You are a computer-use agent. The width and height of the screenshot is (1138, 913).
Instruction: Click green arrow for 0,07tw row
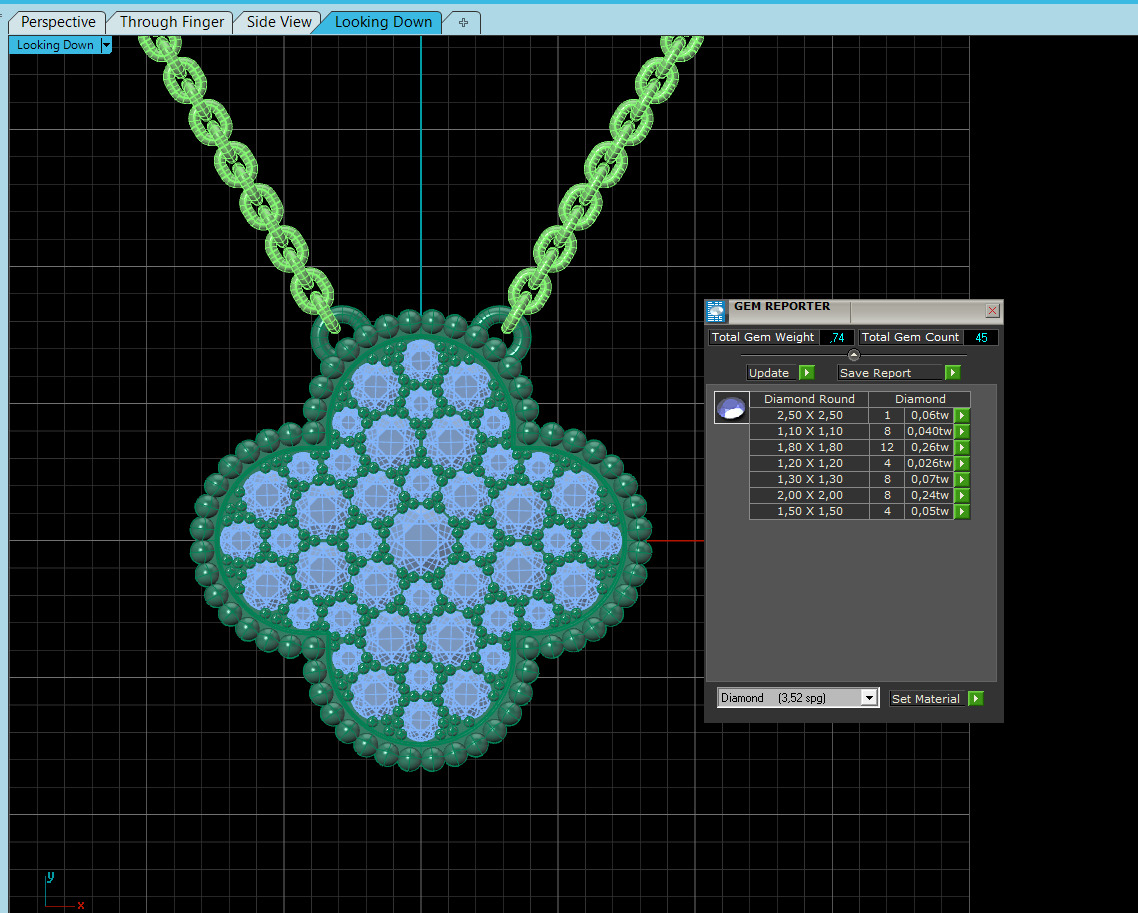[x=962, y=480]
